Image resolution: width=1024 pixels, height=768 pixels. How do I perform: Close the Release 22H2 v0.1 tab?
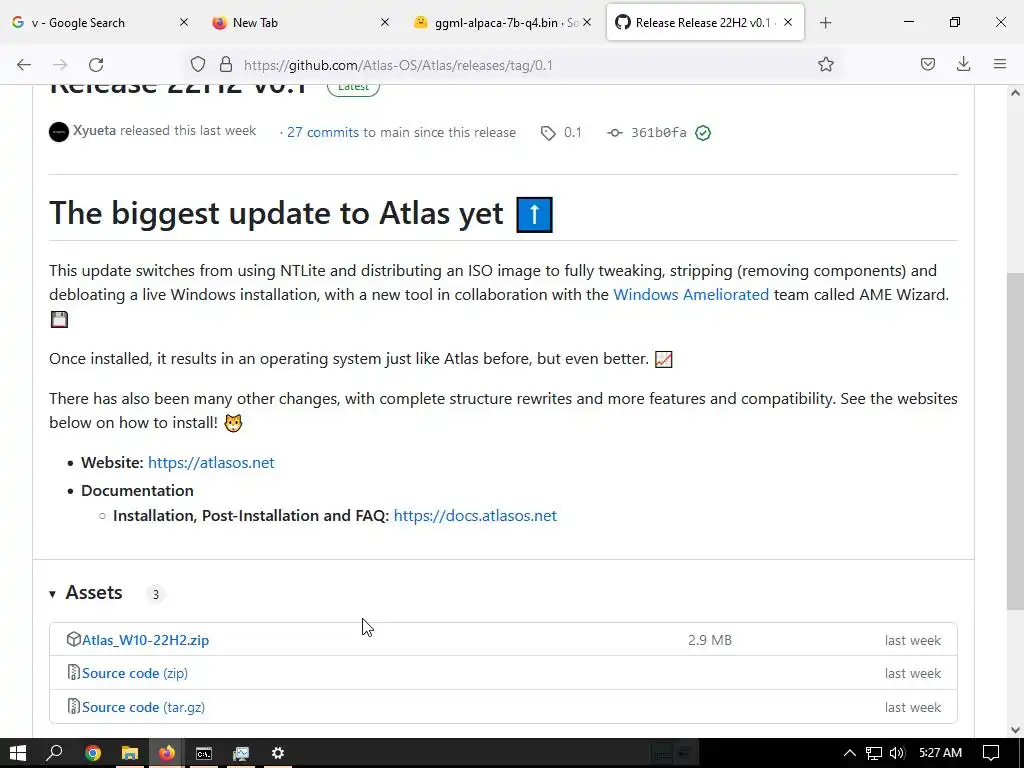[x=788, y=22]
